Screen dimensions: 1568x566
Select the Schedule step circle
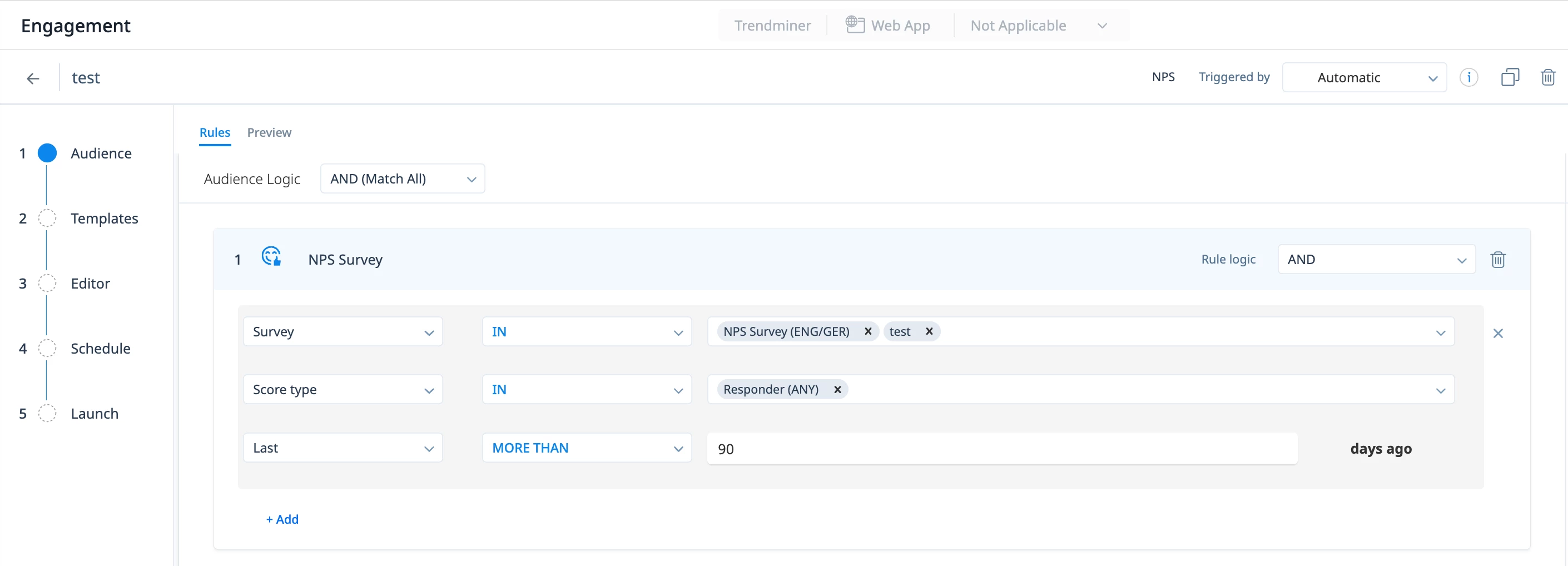(47, 349)
